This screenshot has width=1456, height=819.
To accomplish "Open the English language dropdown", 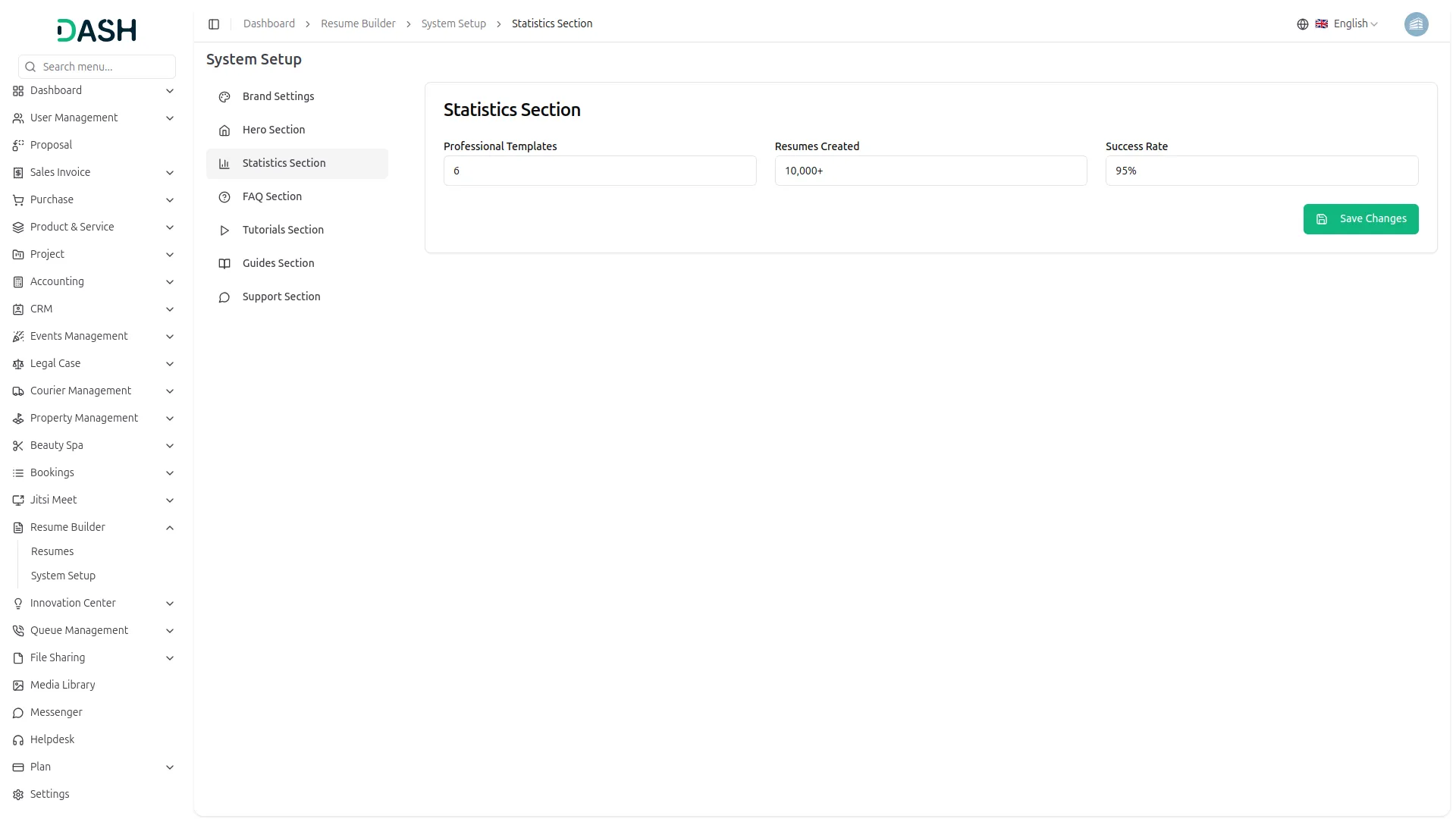I will tap(1355, 24).
